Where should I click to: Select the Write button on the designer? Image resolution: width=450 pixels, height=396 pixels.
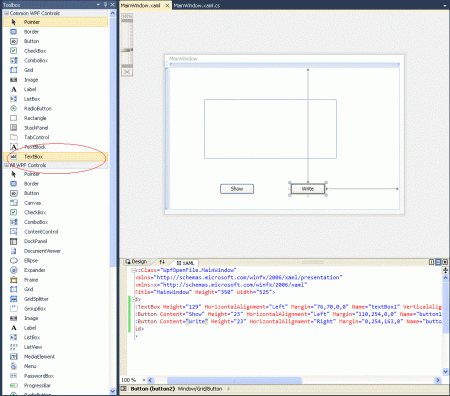point(308,189)
